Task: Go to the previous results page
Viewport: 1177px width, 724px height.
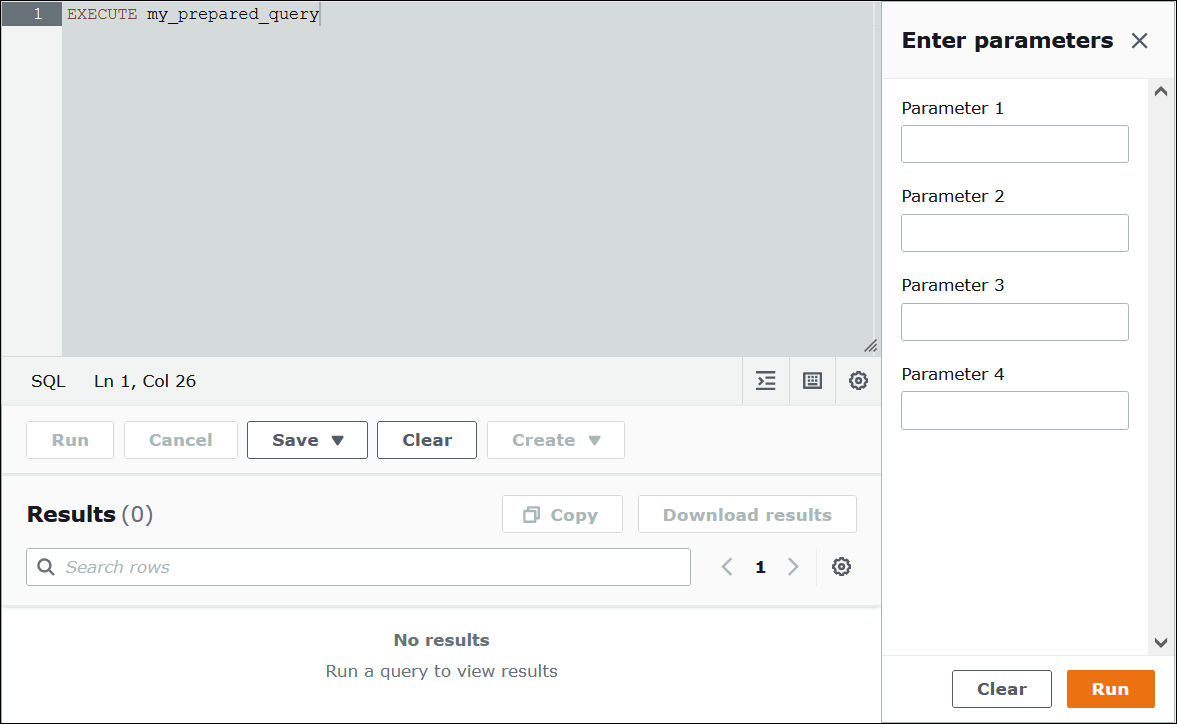Action: [x=727, y=566]
